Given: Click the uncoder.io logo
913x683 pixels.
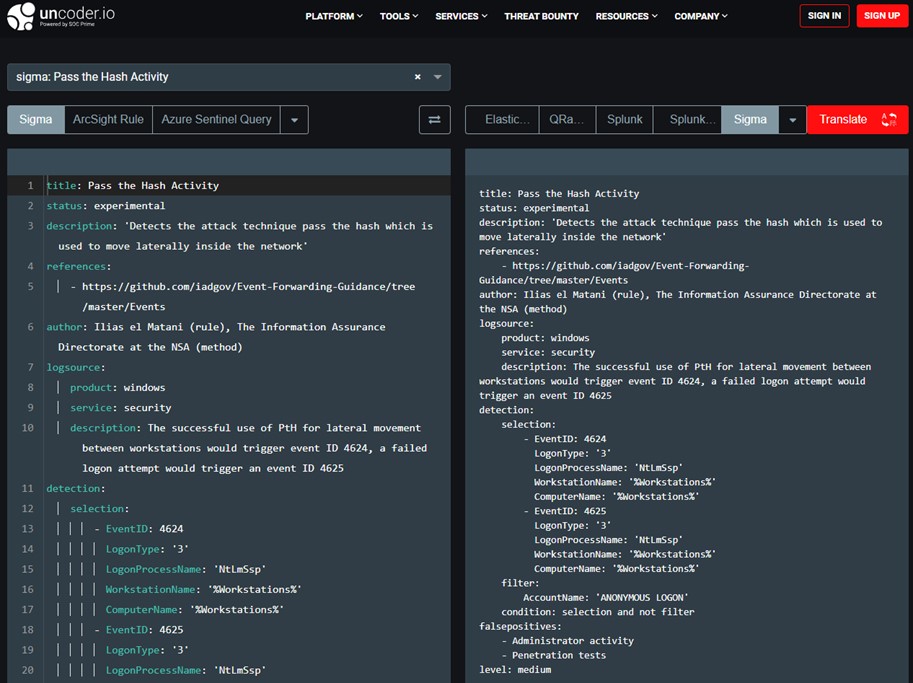Looking at the screenshot, I should pyautogui.click(x=62, y=17).
